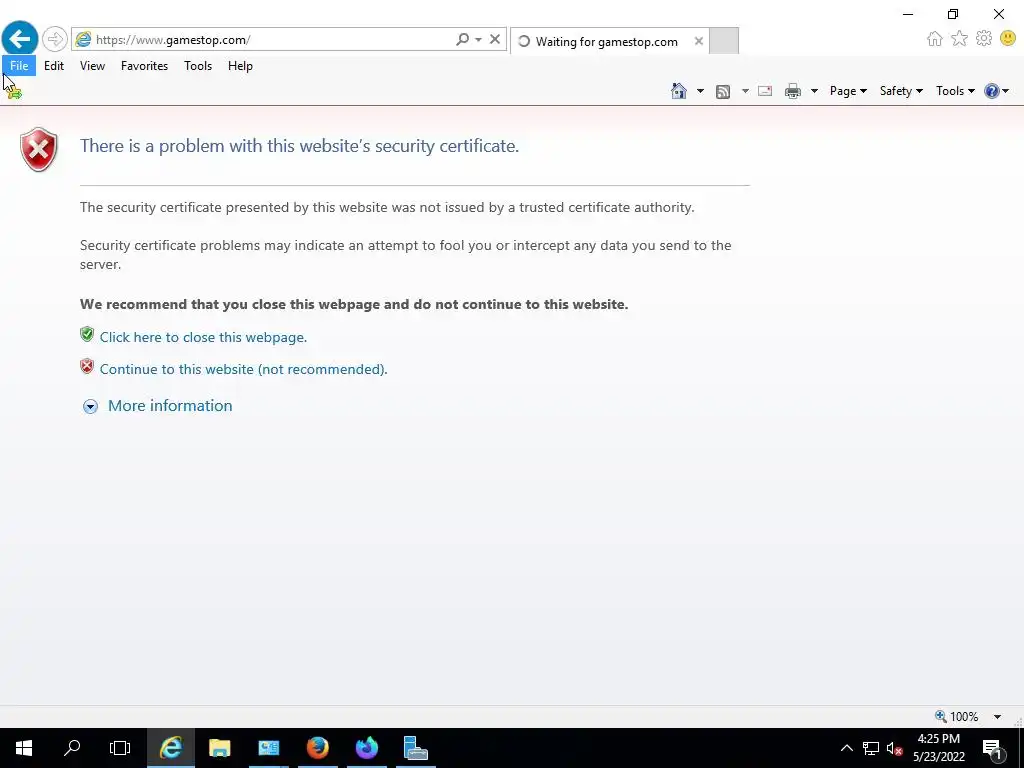Open the Action Center notifications icon

pyautogui.click(x=992, y=748)
